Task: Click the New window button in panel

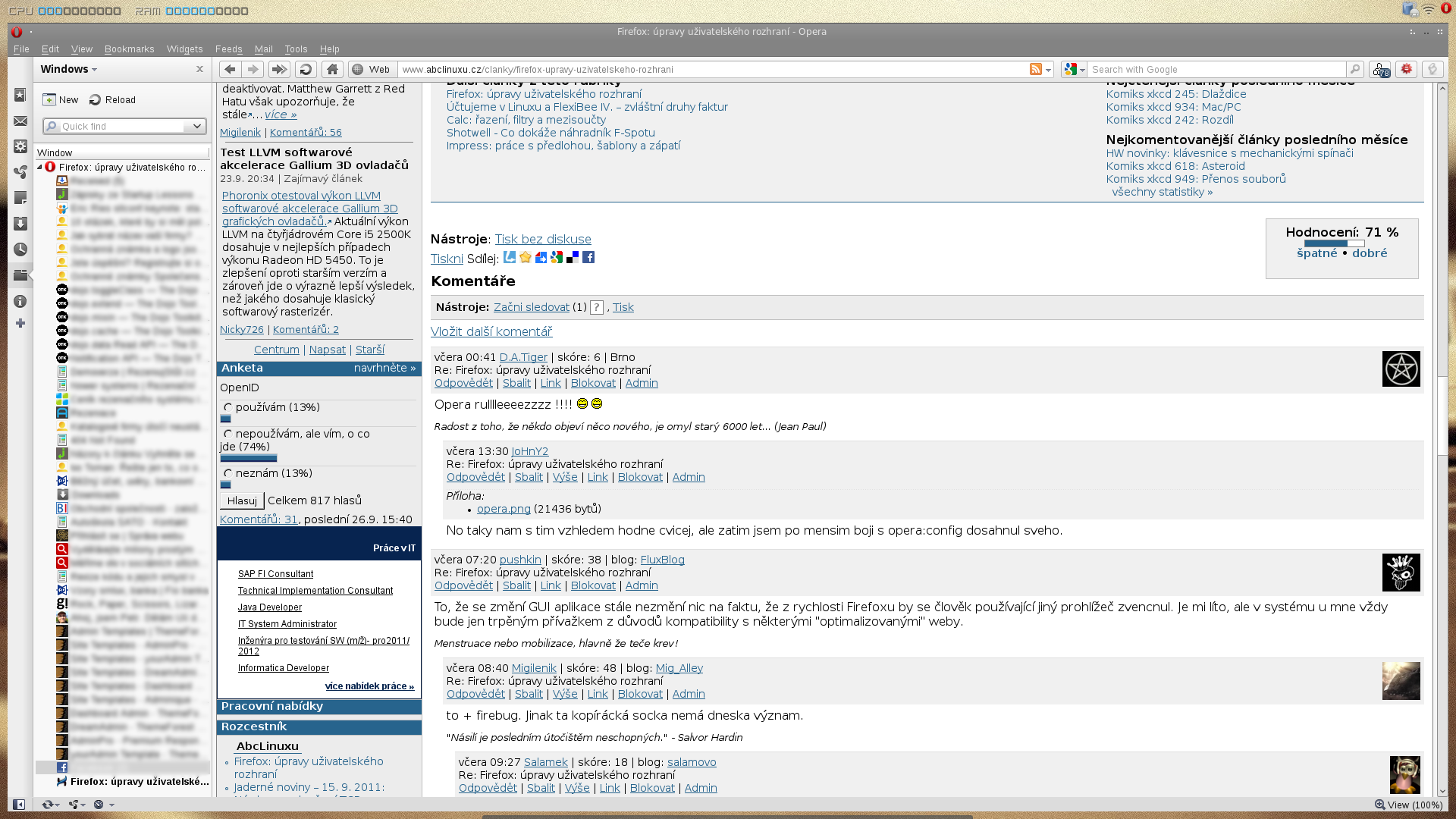Action: pos(61,100)
